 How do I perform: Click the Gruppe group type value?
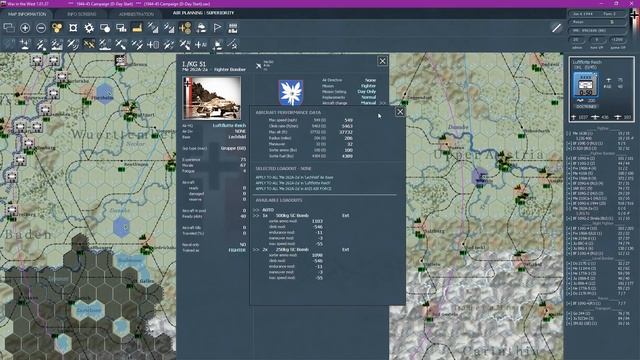pos(233,148)
